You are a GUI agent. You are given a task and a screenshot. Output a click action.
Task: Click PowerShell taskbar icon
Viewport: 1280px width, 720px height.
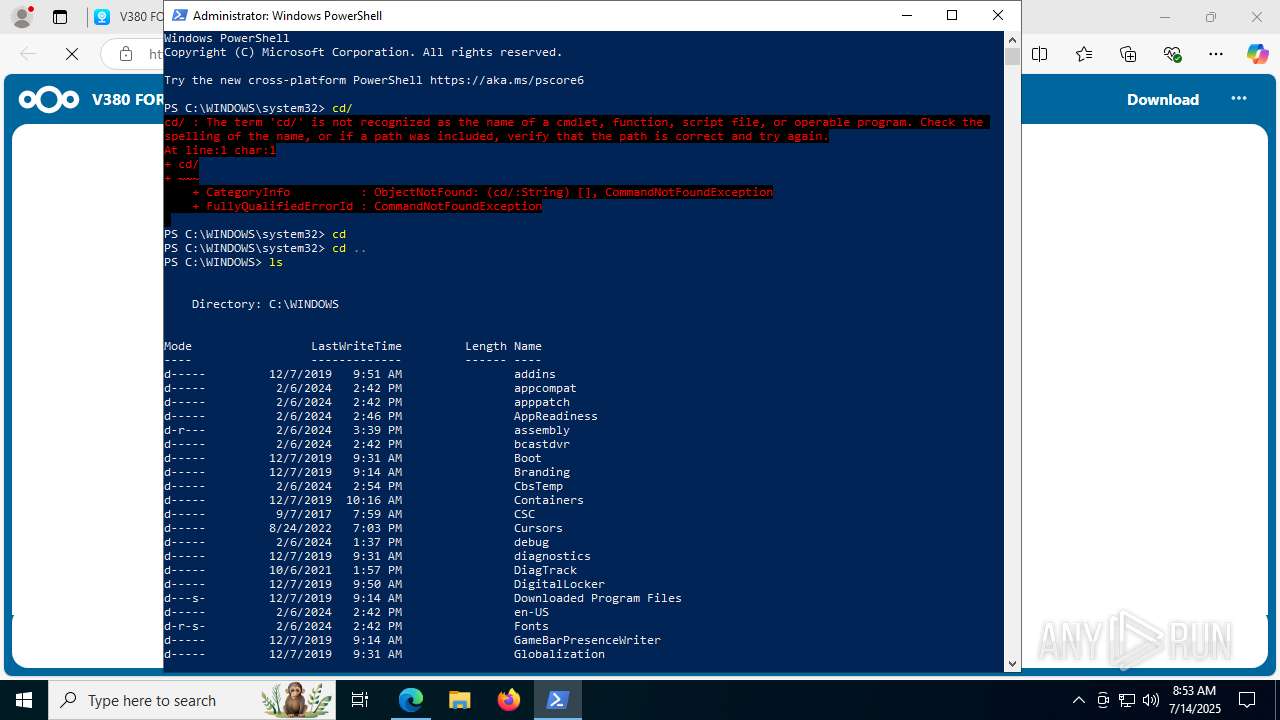(558, 700)
